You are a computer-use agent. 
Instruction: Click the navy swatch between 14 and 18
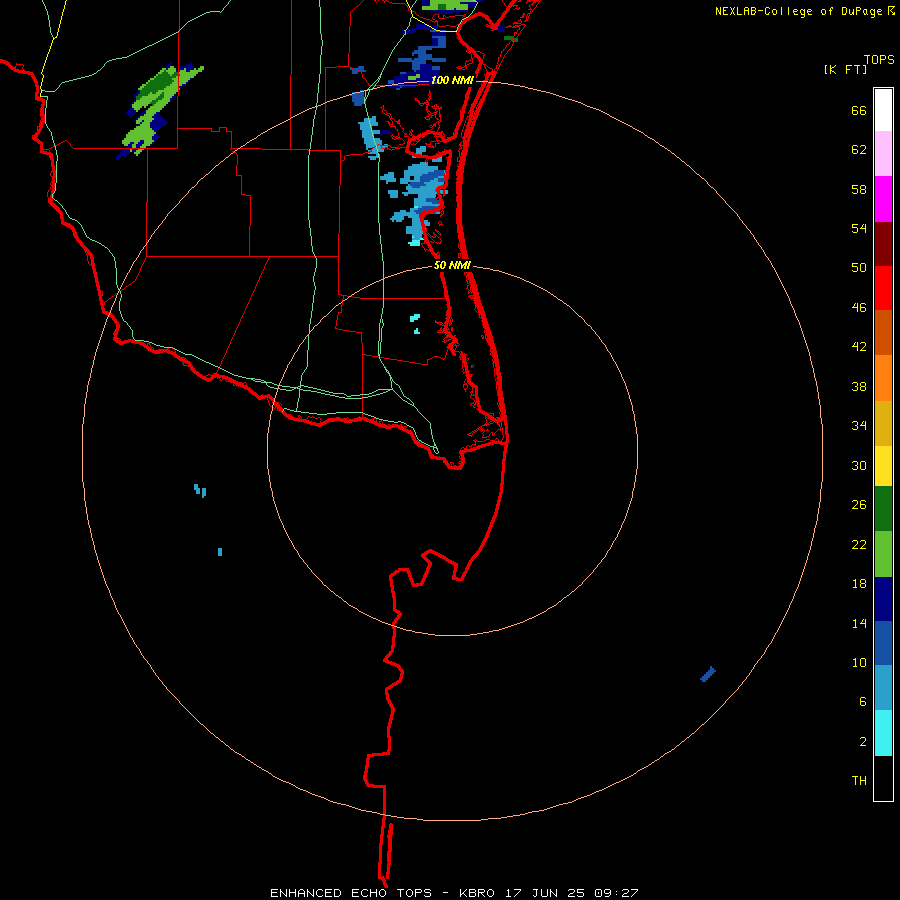(883, 599)
